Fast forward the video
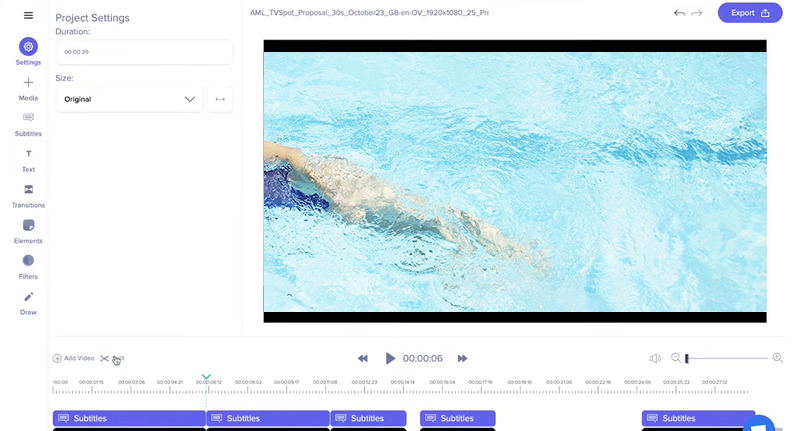 [462, 359]
